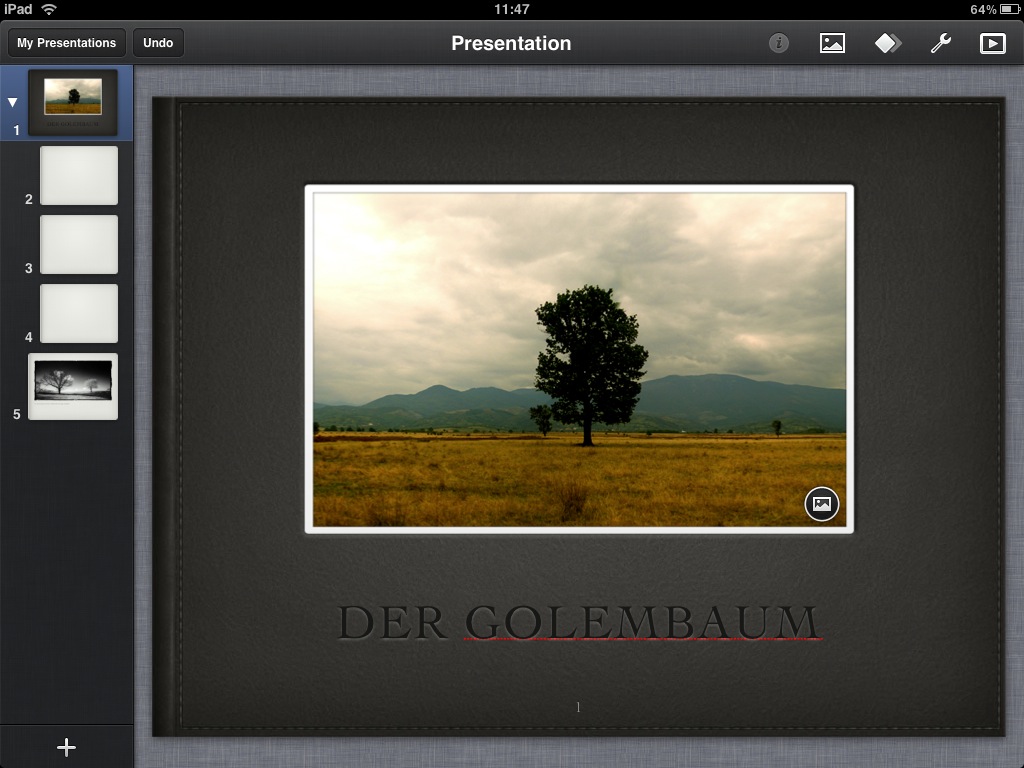Select slide 5 thumbnail with black-and-white tree
The height and width of the screenshot is (768, 1024).
pyautogui.click(x=73, y=385)
